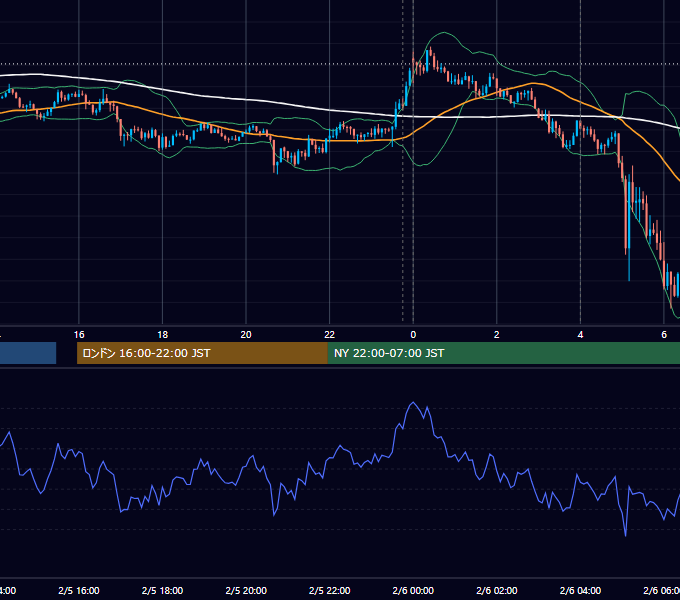Click the '2/5 22:00' label on indicator axis
The image size is (680, 600).
330,590
